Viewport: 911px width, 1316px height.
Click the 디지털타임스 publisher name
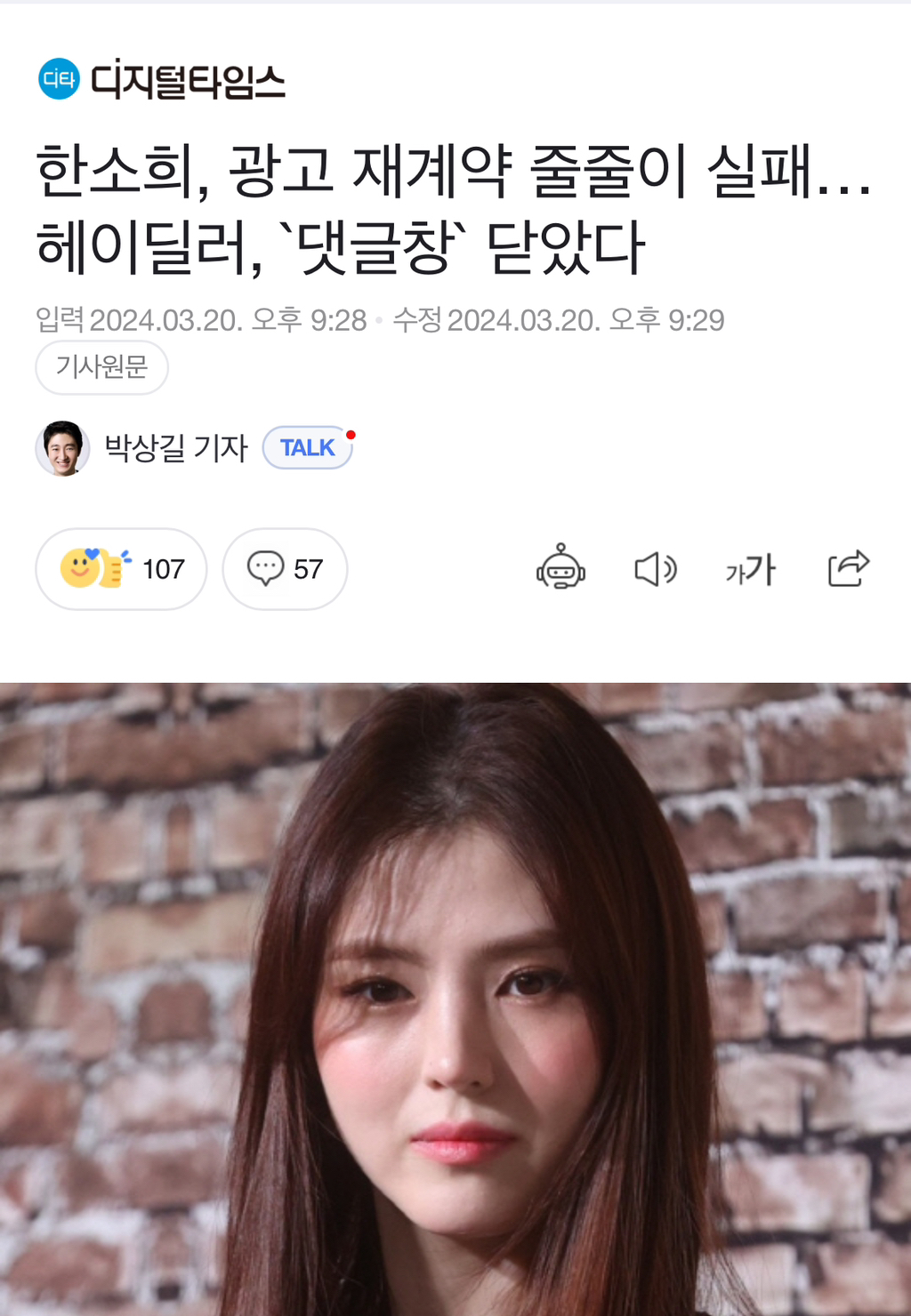(188, 80)
